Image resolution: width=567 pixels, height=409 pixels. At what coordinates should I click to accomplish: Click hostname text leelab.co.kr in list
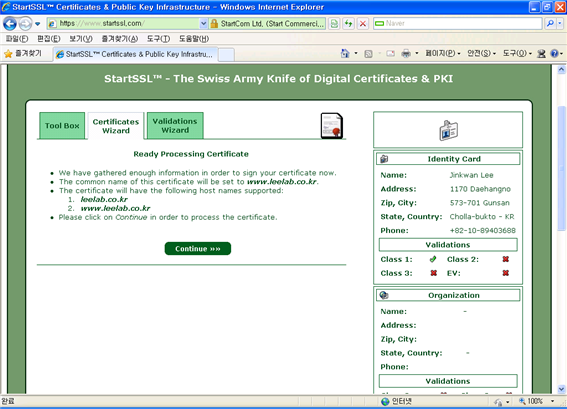click(104, 199)
